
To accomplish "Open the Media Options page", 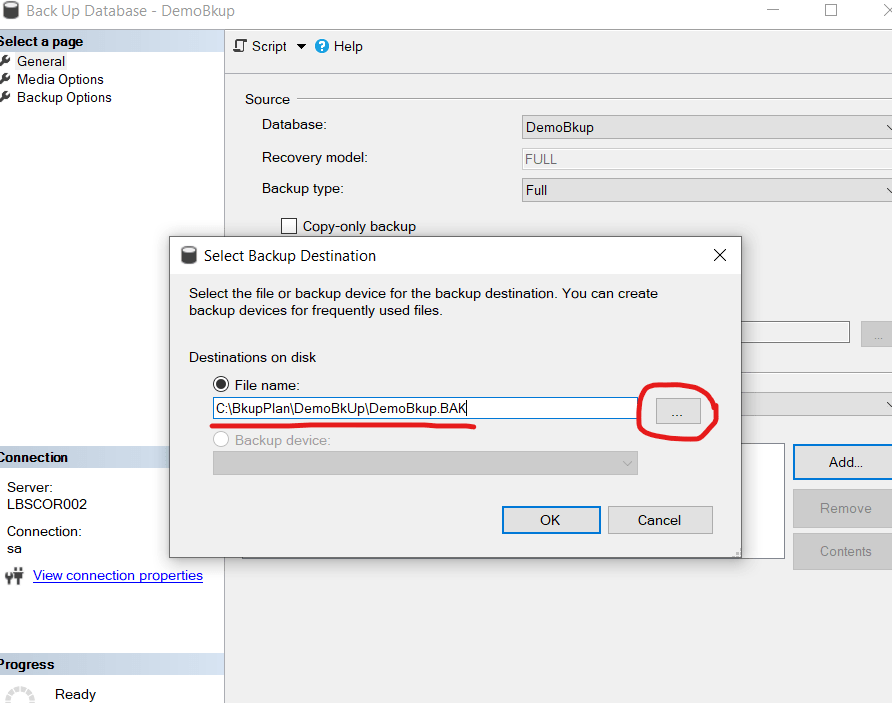I will click(x=60, y=79).
